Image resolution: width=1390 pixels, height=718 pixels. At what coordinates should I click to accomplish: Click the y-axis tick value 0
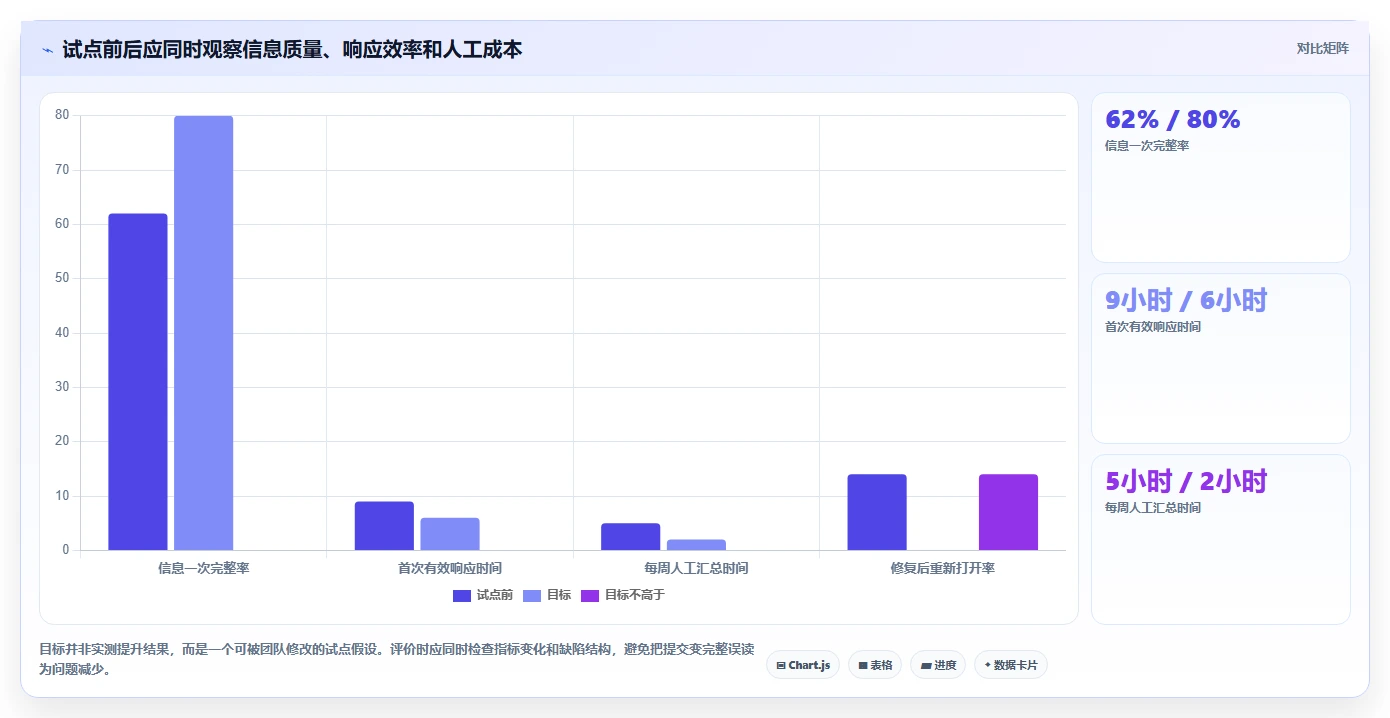pos(66,550)
